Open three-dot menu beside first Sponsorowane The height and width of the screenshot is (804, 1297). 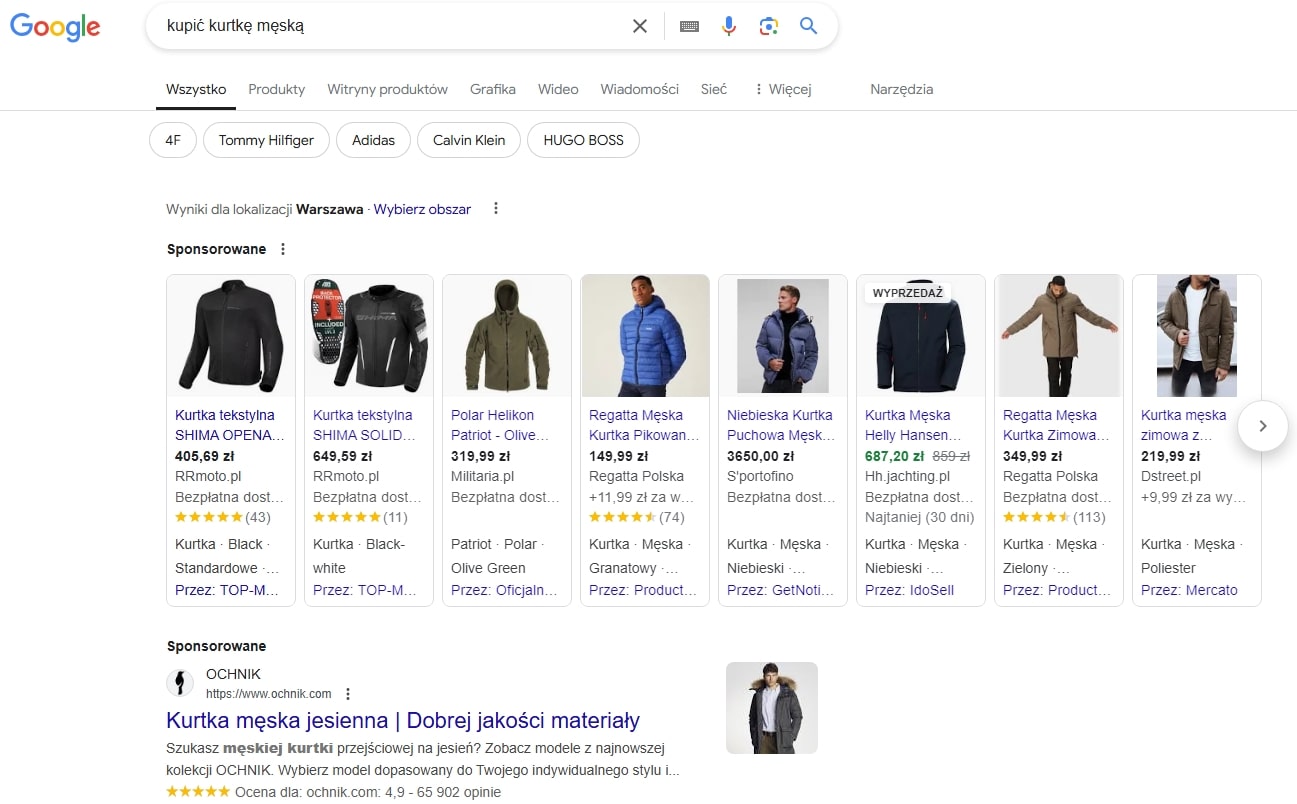click(x=283, y=249)
